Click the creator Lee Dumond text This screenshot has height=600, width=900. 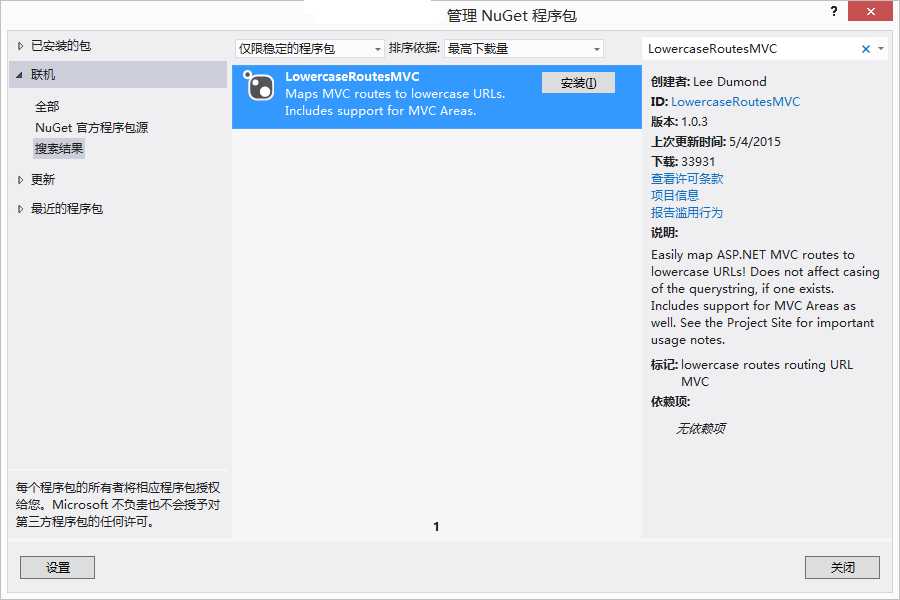[730, 82]
